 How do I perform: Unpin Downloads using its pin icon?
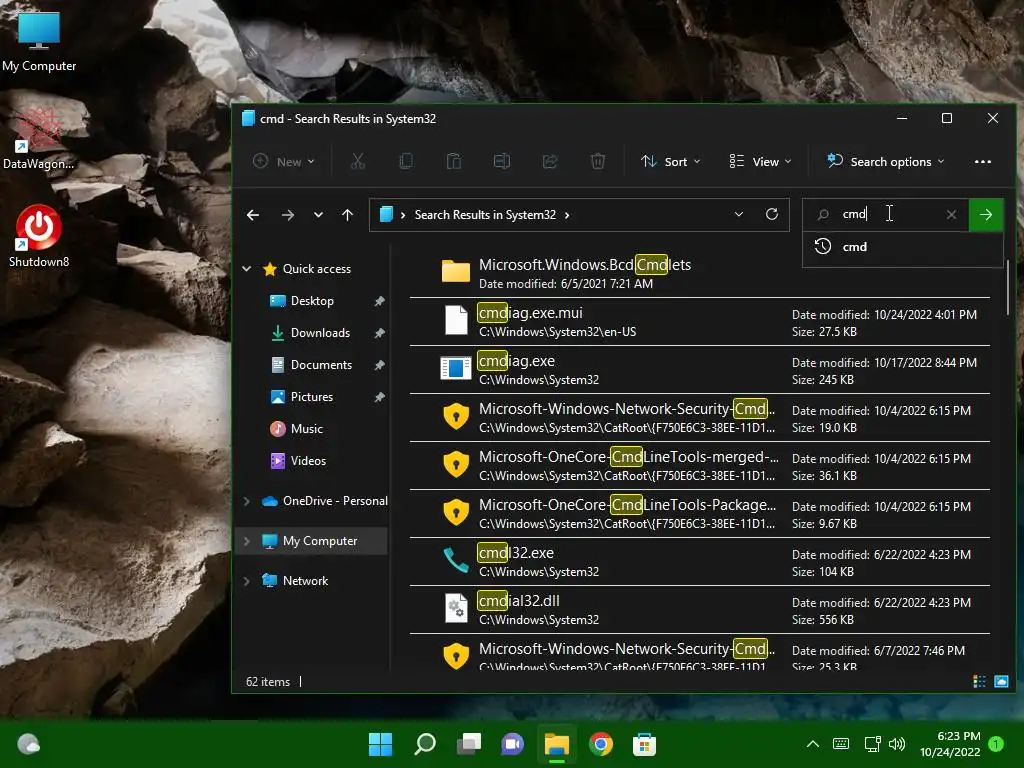click(379, 333)
